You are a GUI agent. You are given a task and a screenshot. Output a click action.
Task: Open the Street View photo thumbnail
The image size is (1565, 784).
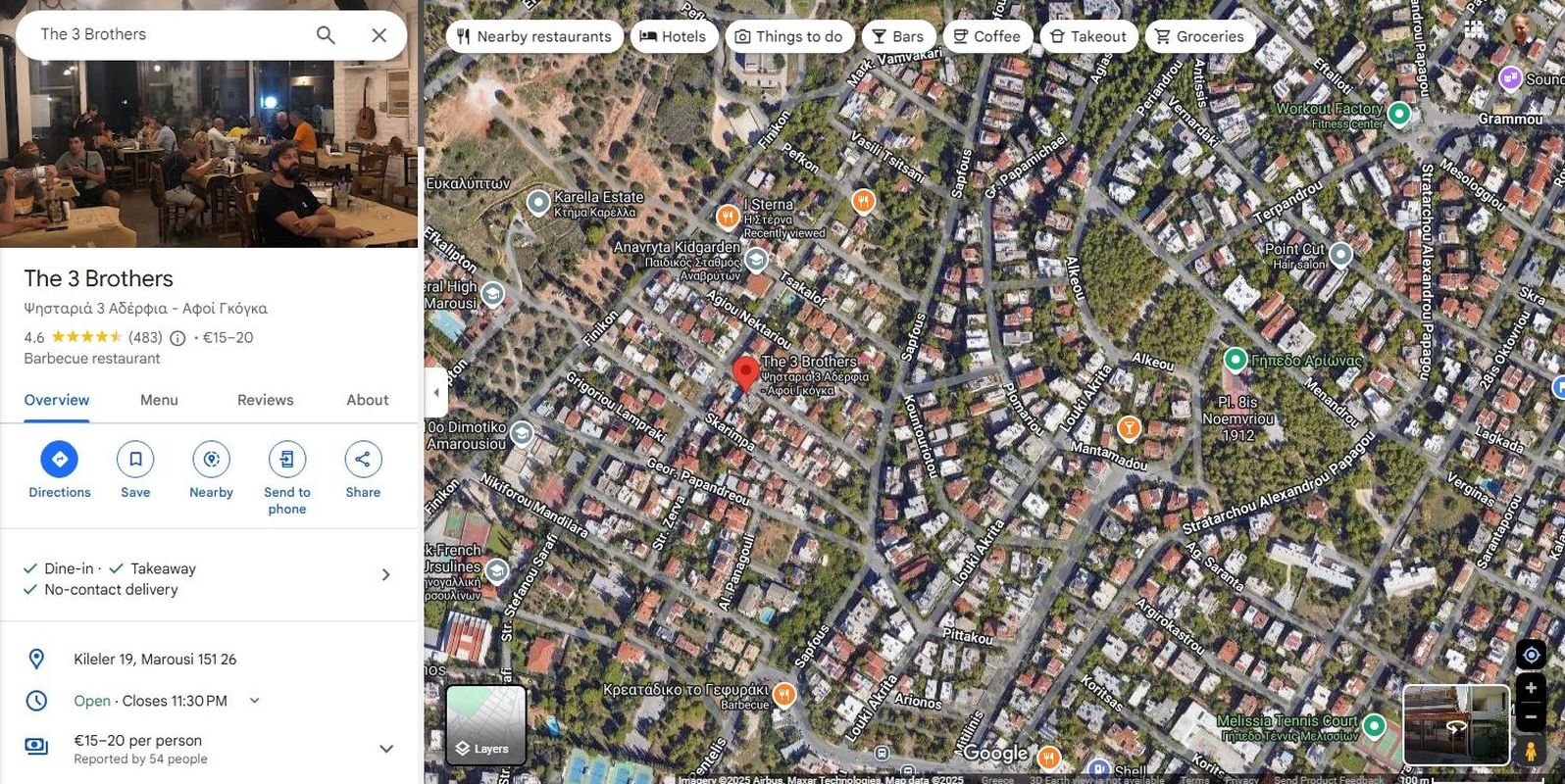click(1456, 725)
